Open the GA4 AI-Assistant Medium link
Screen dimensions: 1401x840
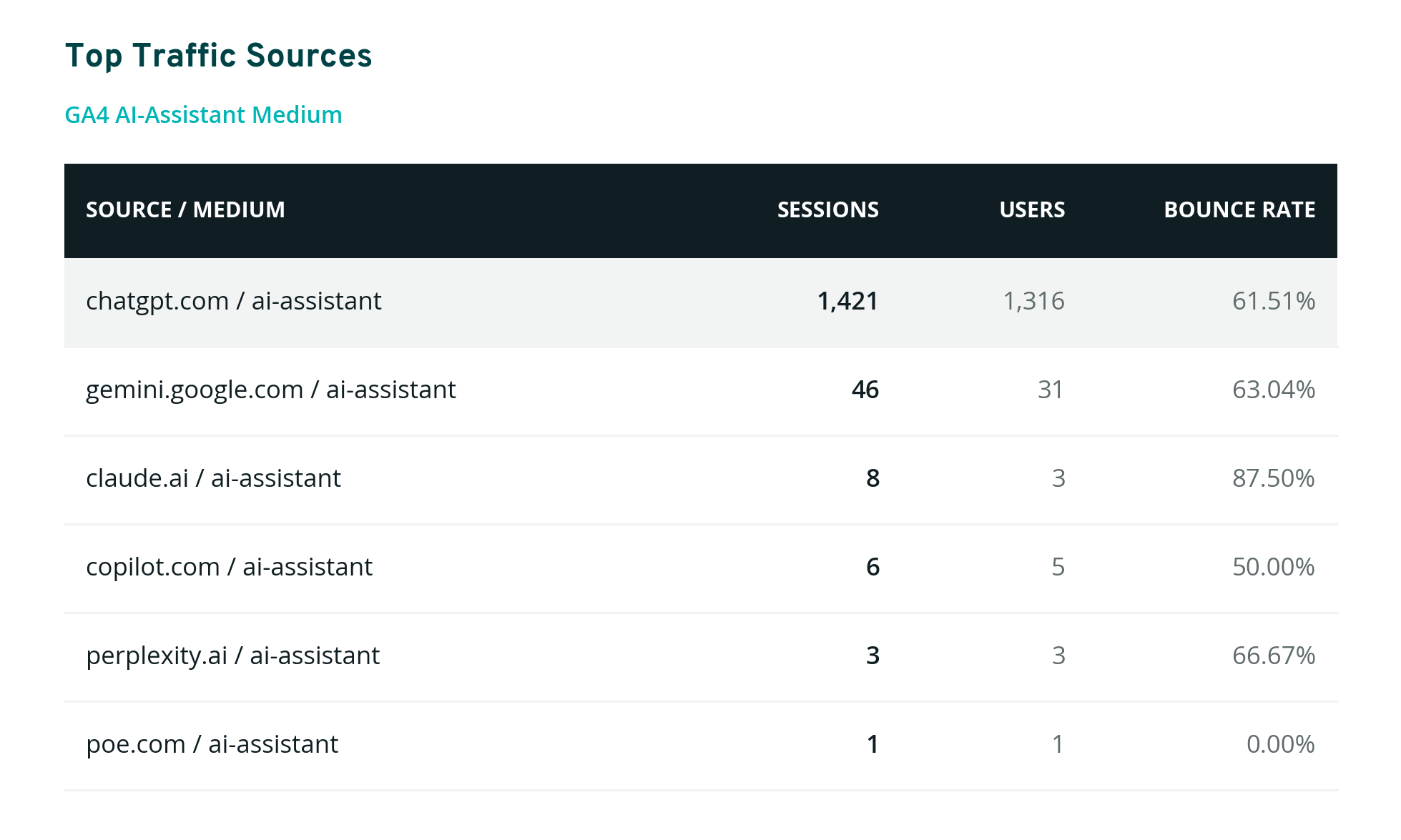tap(203, 114)
